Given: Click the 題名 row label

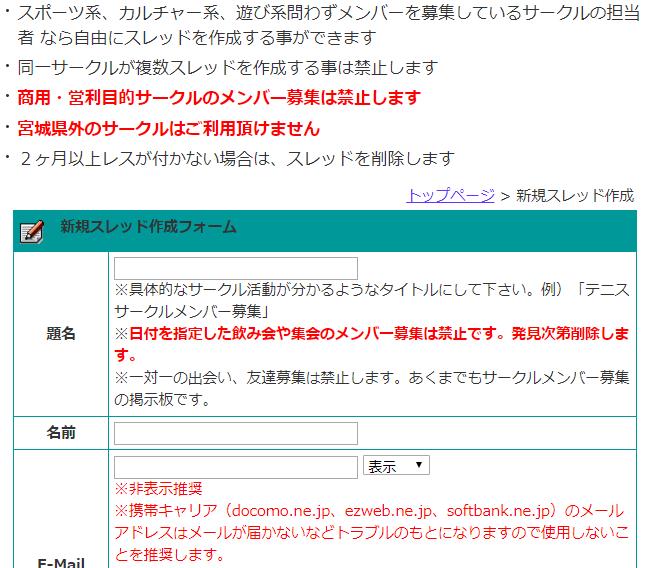Looking at the screenshot, I should tap(61, 333).
